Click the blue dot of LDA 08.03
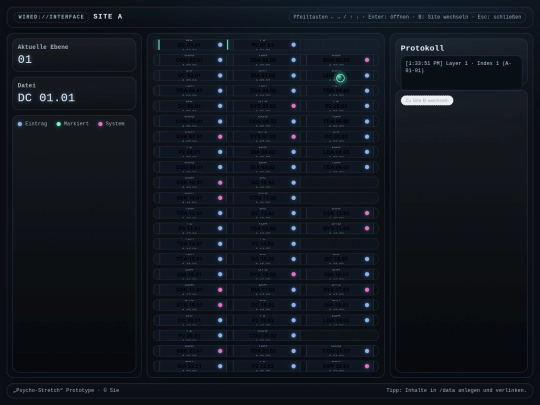This screenshot has height=405, width=540. [367, 152]
